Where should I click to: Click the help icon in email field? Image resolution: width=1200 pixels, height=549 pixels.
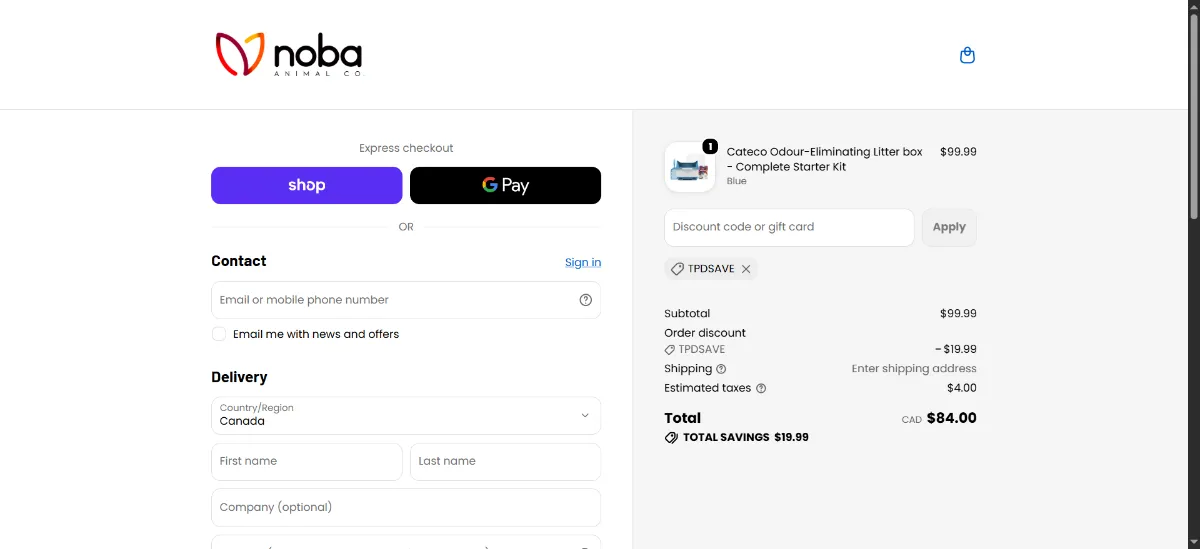(586, 300)
